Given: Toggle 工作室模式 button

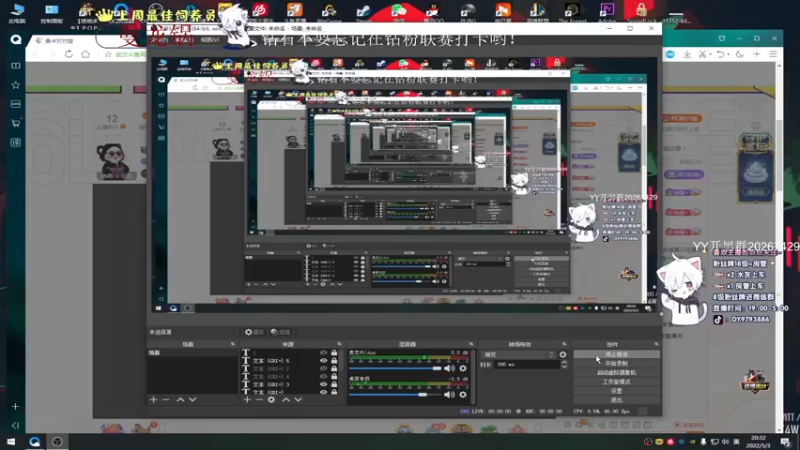Looking at the screenshot, I should pos(616,382).
